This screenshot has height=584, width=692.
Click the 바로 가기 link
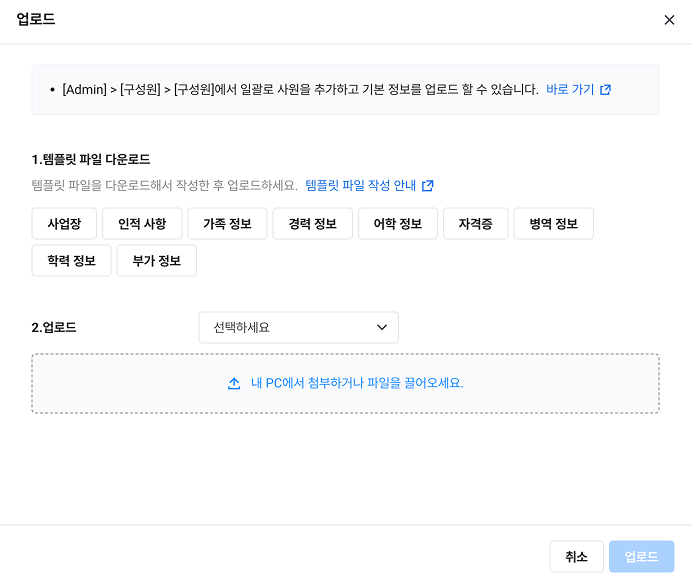(x=570, y=89)
